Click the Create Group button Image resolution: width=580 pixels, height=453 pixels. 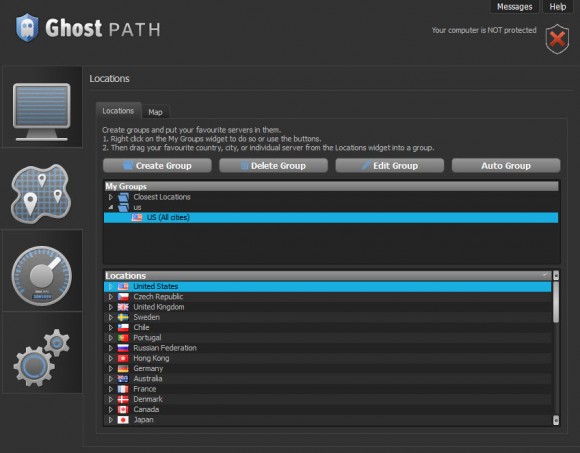(157, 166)
